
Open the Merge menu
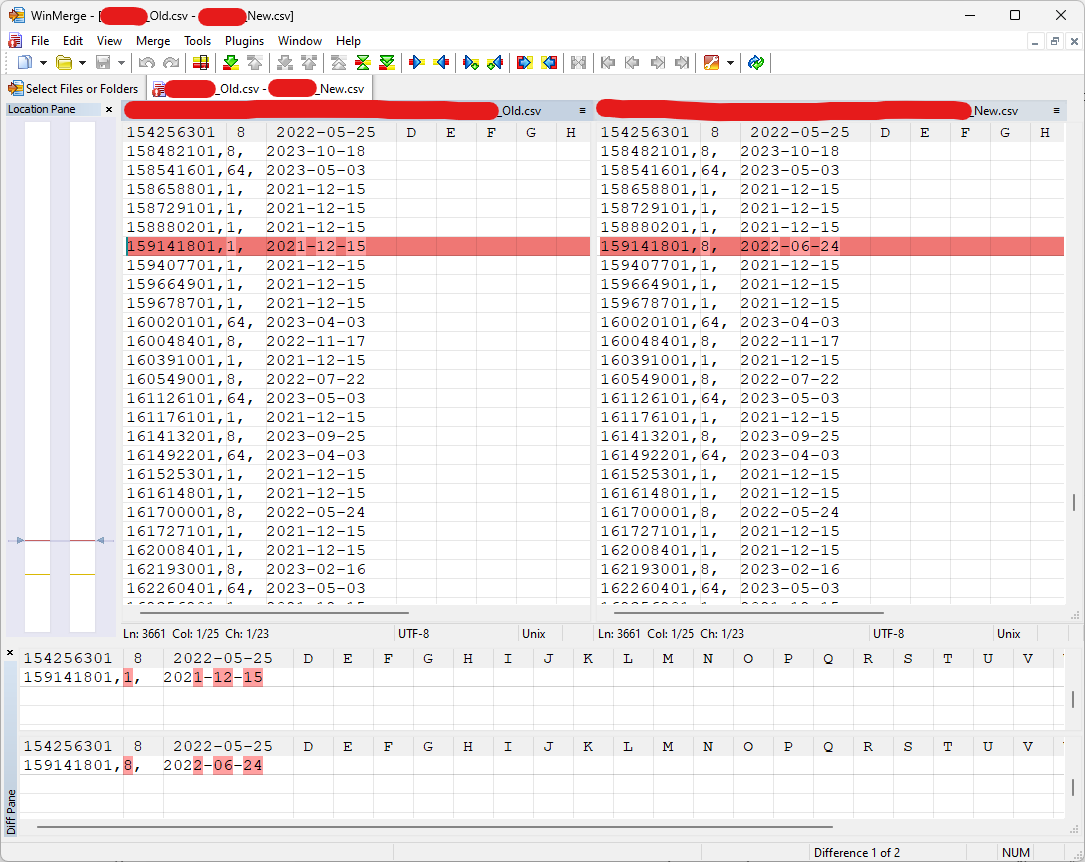pos(153,41)
